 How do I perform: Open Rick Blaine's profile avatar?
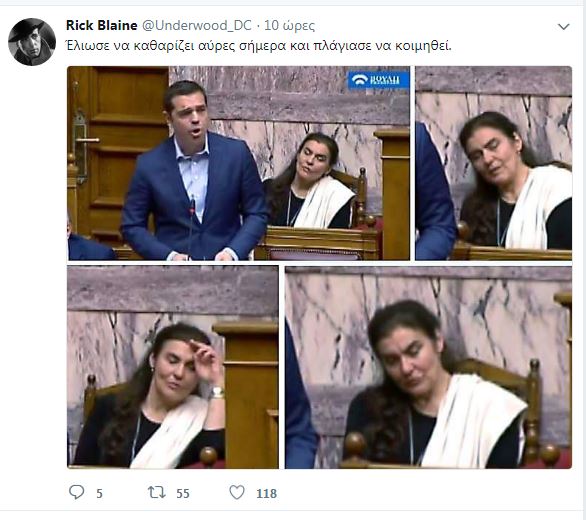pos(32,42)
